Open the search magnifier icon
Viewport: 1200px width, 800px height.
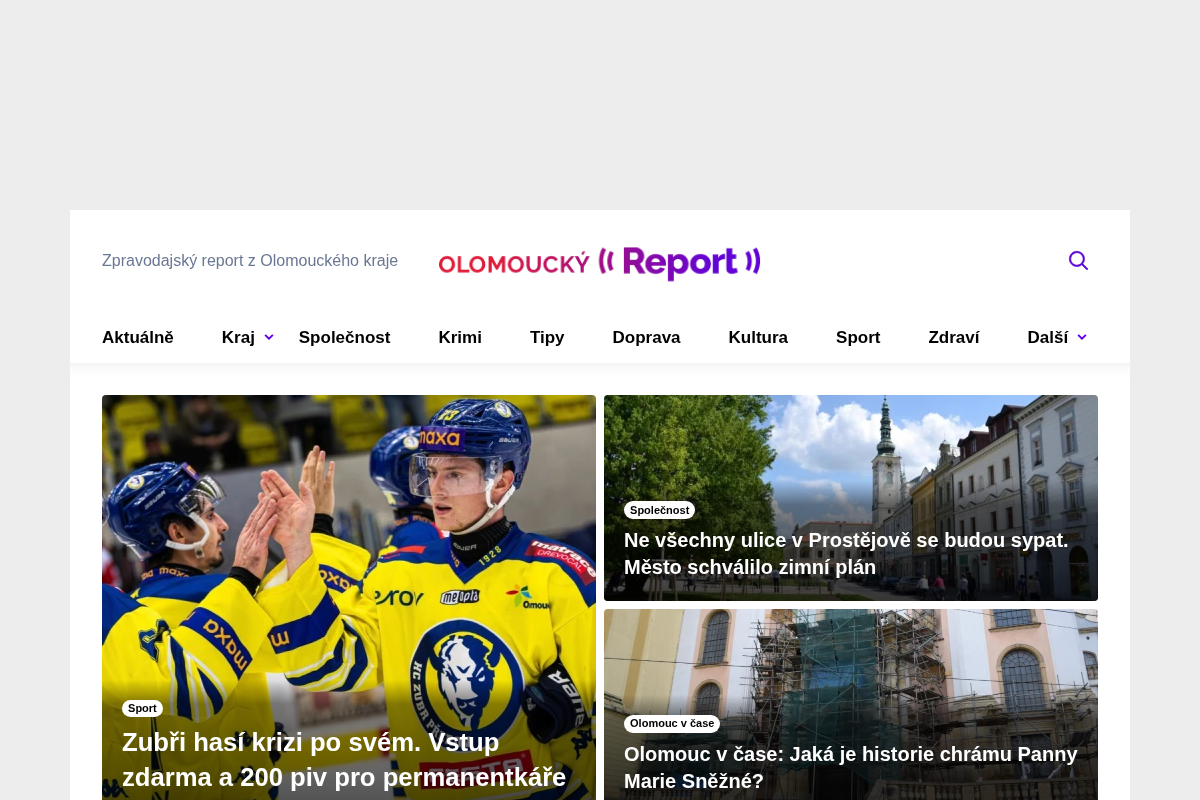[1078, 261]
